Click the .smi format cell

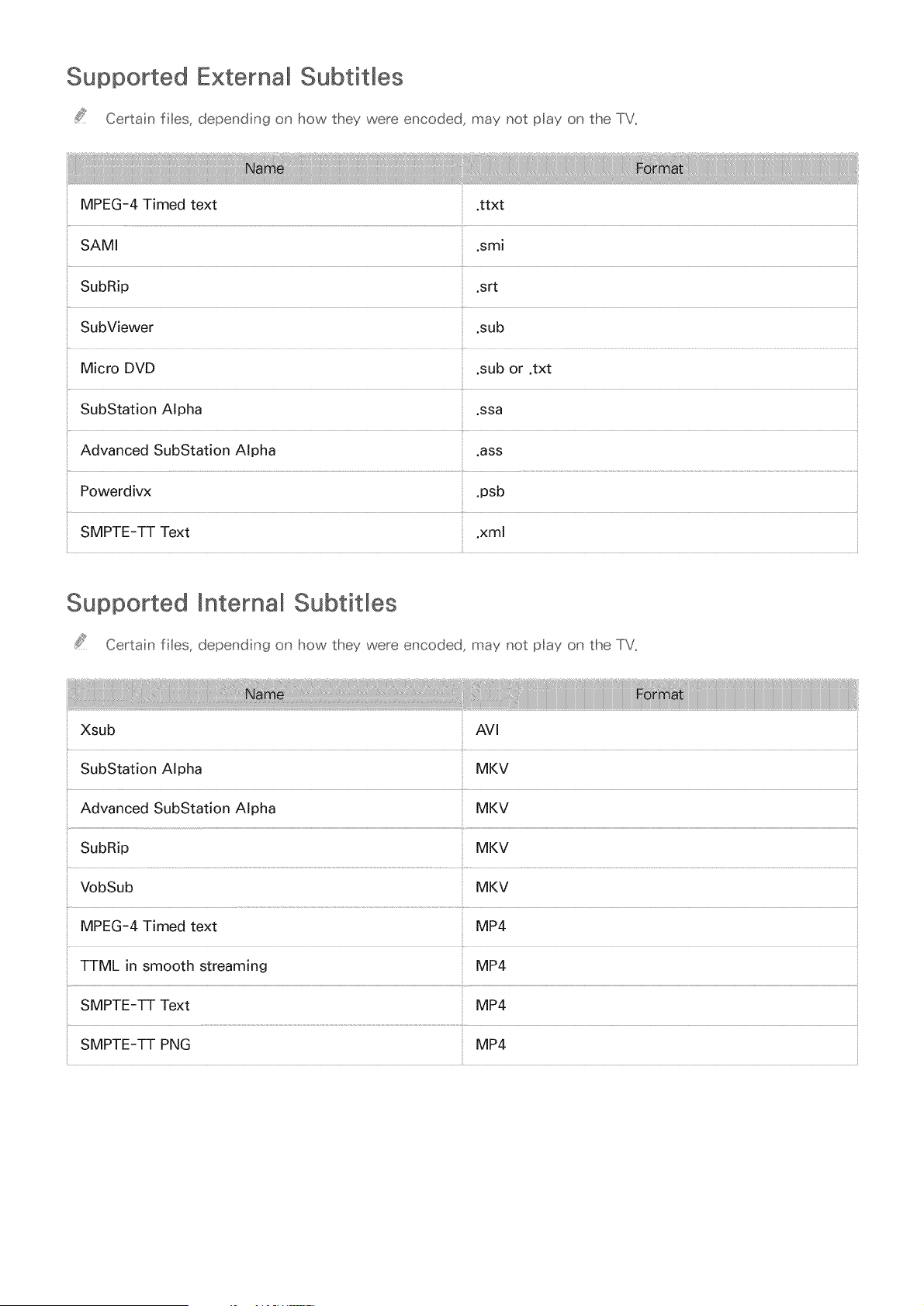(659, 246)
